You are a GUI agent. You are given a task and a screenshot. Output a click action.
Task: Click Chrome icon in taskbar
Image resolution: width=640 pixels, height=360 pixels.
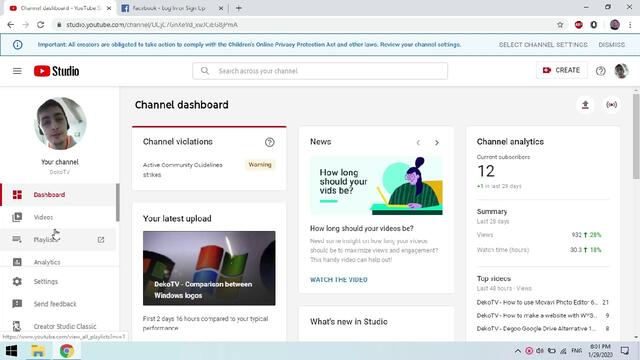[67, 351]
